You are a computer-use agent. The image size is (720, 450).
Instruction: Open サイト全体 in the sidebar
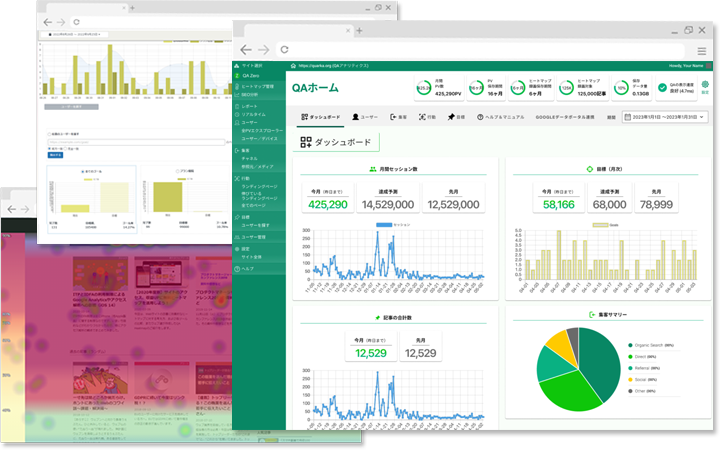pos(251,257)
